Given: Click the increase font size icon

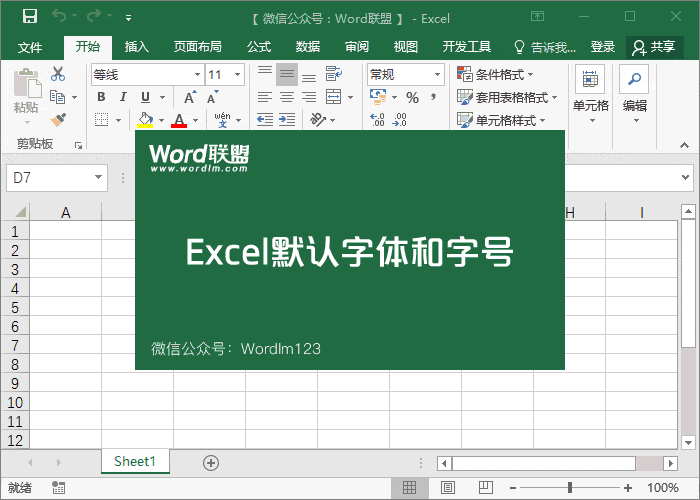Looking at the screenshot, I should (189, 97).
